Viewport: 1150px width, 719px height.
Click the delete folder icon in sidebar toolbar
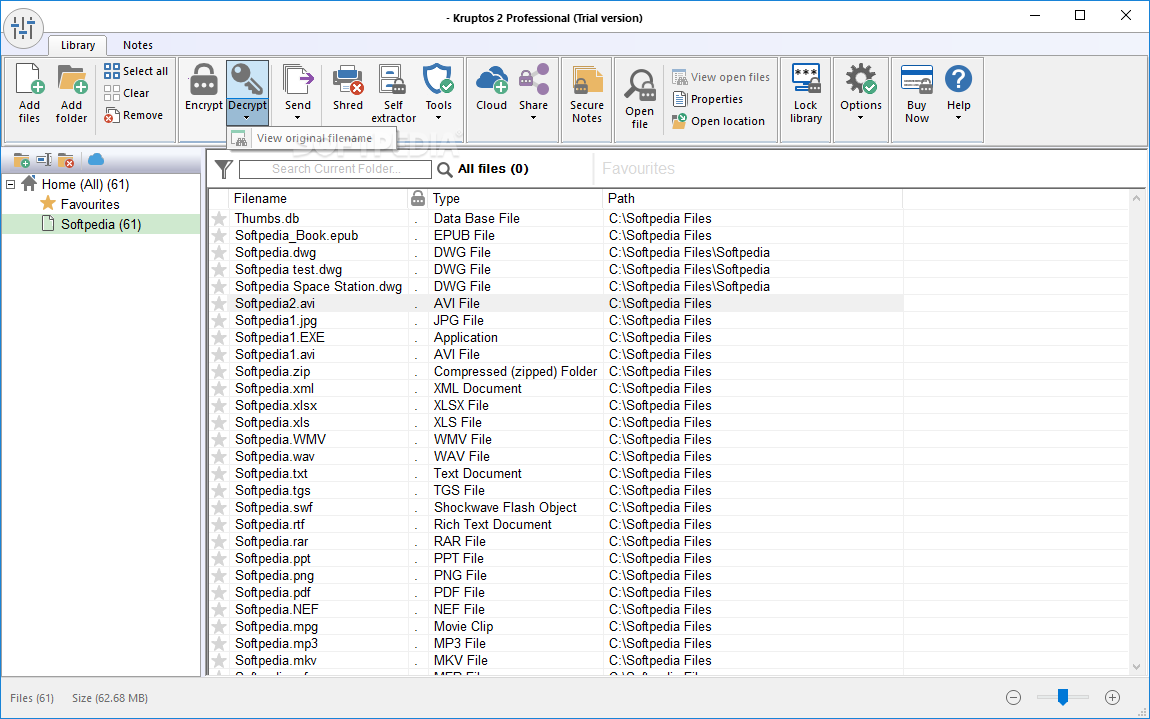(x=66, y=160)
